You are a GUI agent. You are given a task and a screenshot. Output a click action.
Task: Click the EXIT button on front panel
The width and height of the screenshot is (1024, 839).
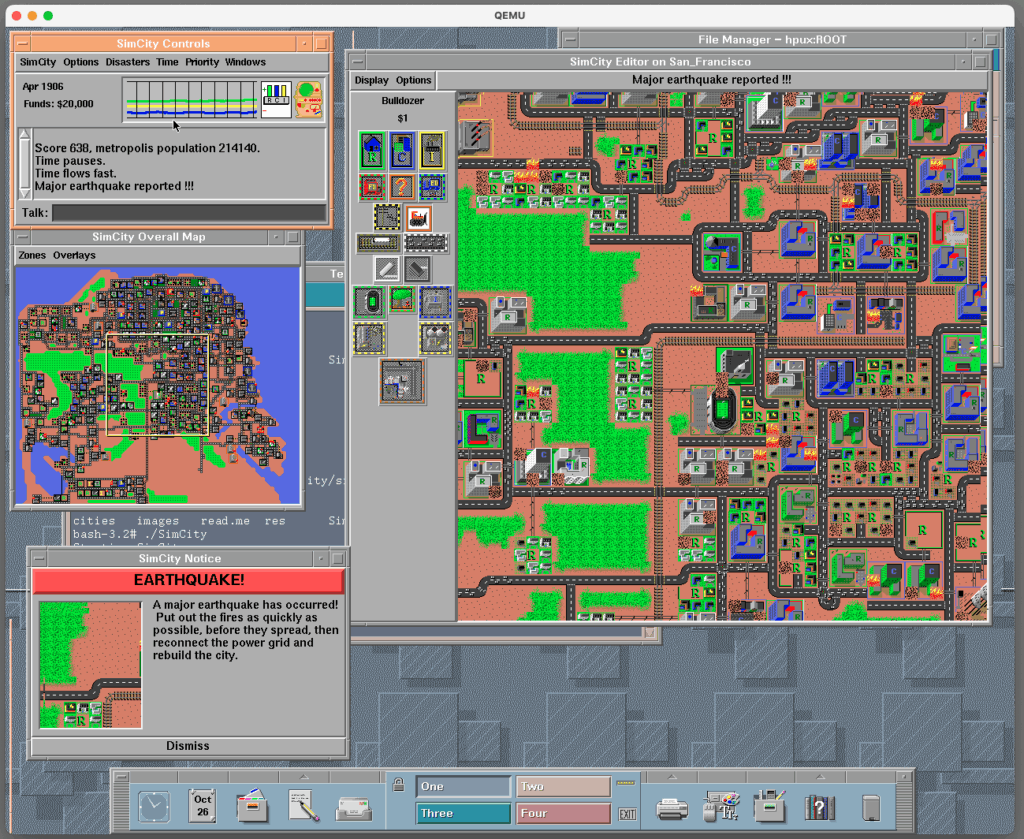point(628,814)
